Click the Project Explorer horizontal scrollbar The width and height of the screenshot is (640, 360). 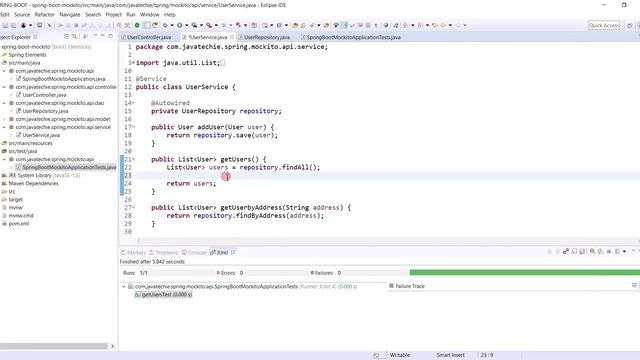click(53, 346)
